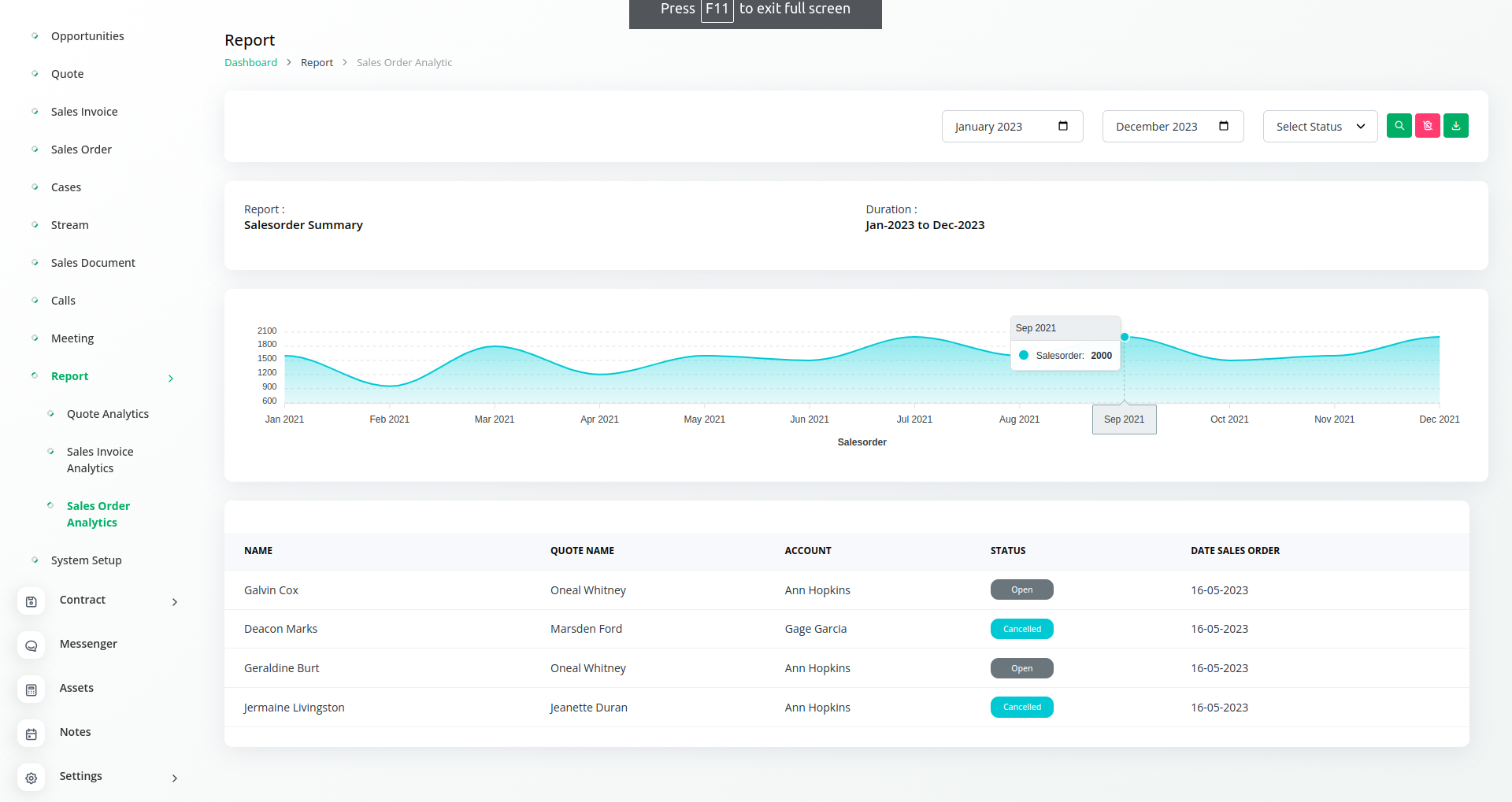
Task: Click the Notes calendar icon
Action: pos(31,734)
